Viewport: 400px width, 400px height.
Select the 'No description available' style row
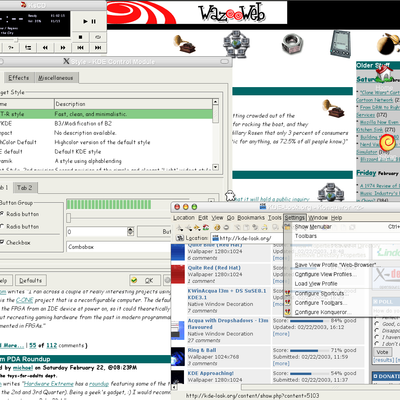coord(106,133)
